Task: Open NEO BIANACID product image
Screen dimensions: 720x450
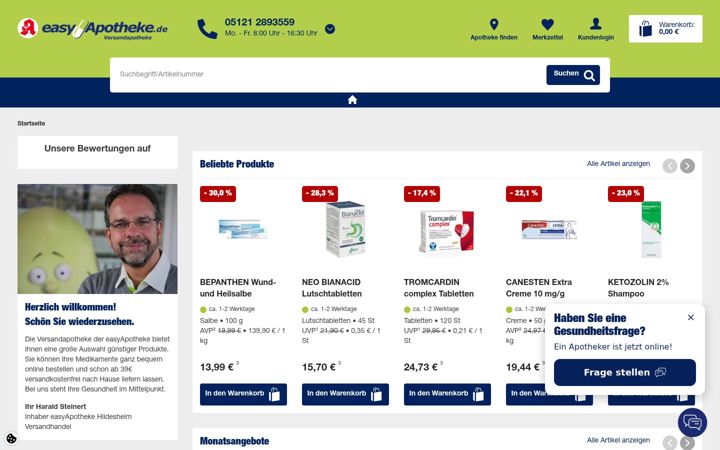Action: click(x=345, y=229)
